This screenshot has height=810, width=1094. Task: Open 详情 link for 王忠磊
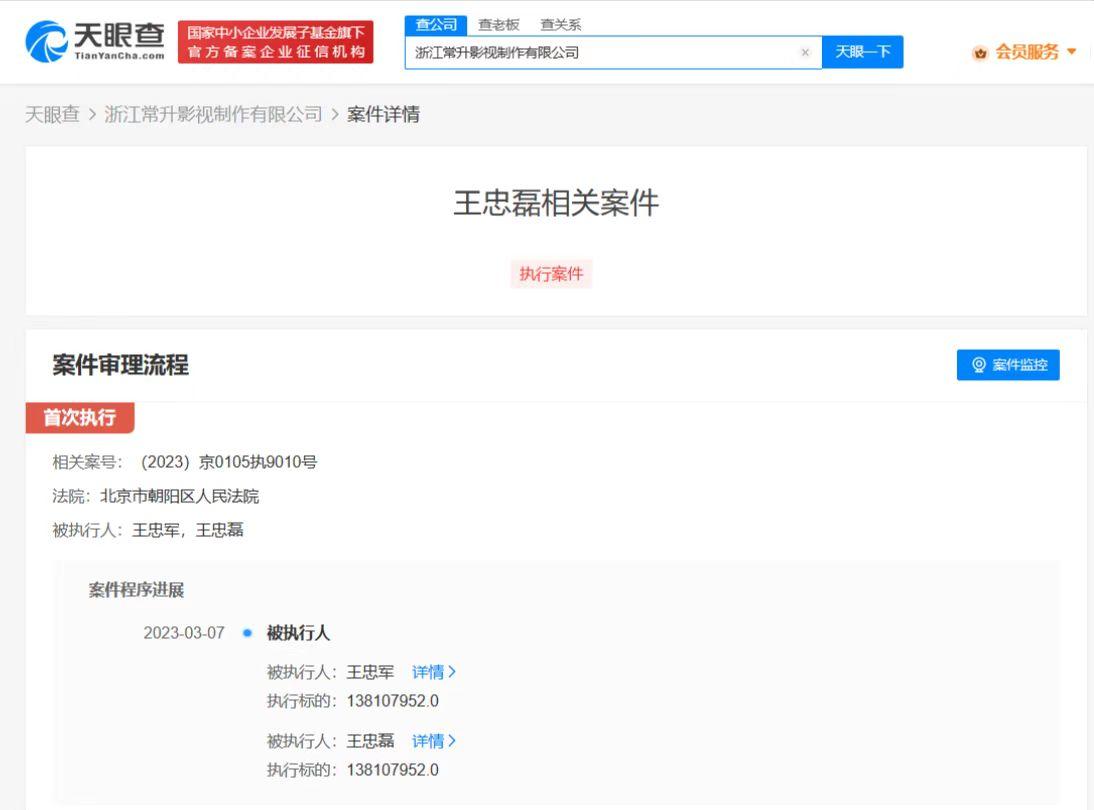coord(433,741)
